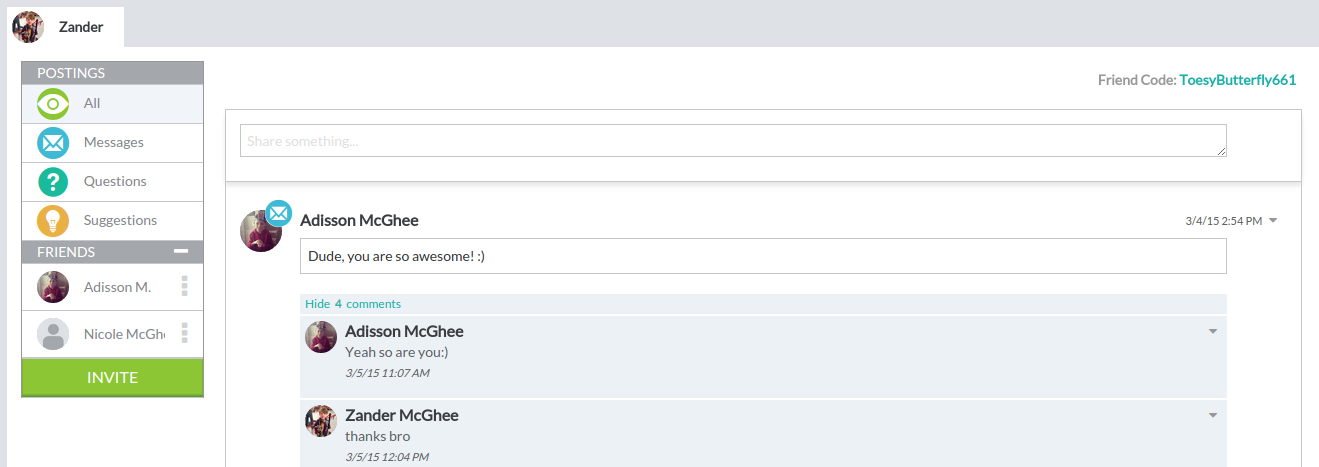Hide the 4 comments on the post

point(352,304)
